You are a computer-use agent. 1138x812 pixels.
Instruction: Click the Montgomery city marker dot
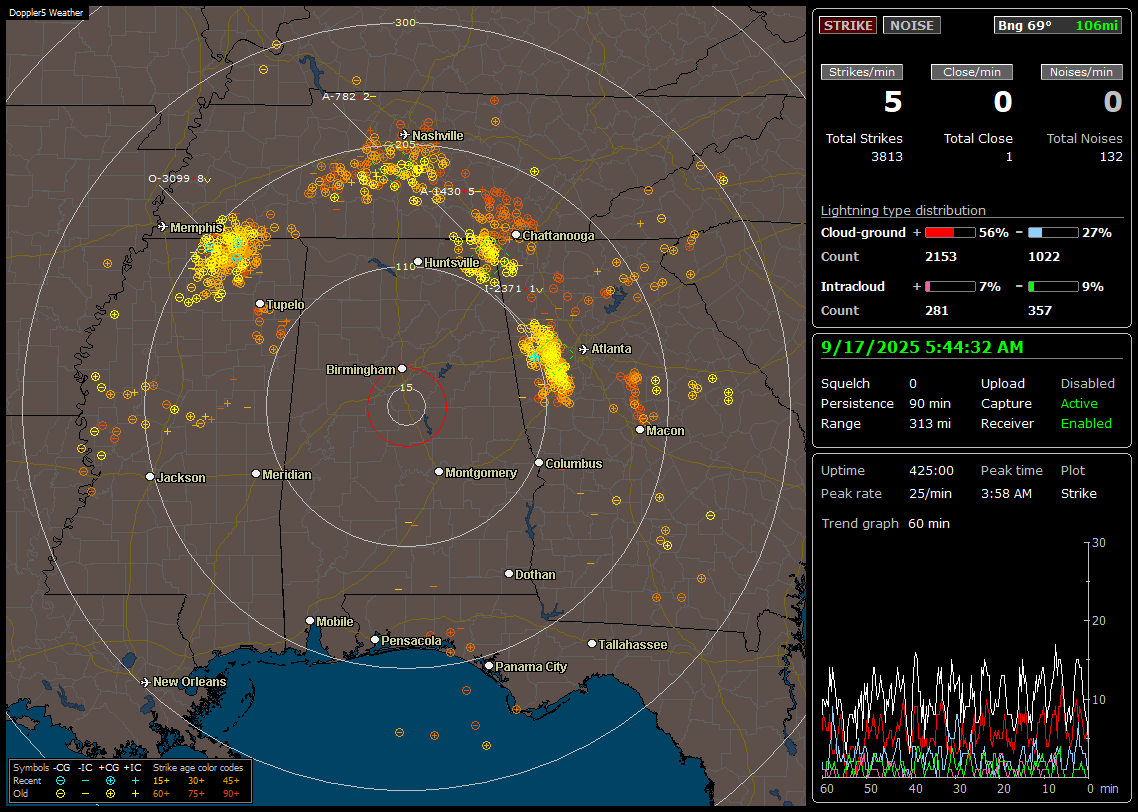coord(438,472)
